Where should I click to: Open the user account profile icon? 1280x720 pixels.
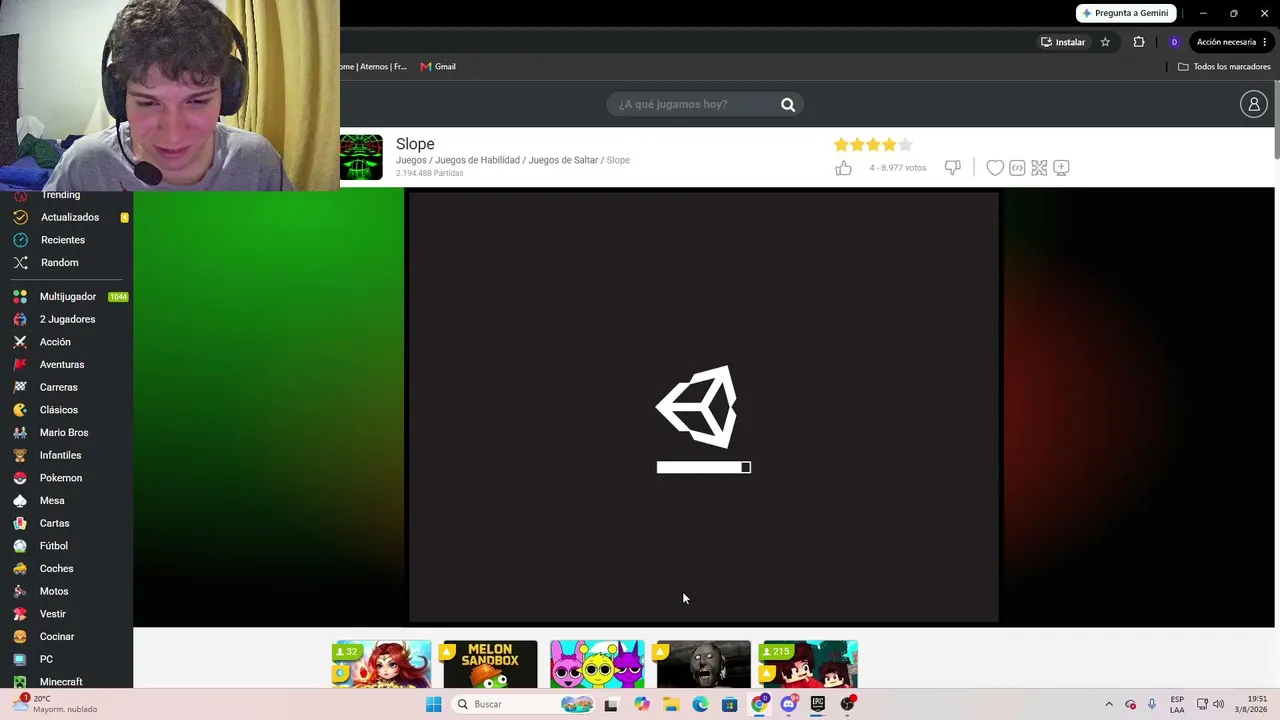(x=1254, y=104)
